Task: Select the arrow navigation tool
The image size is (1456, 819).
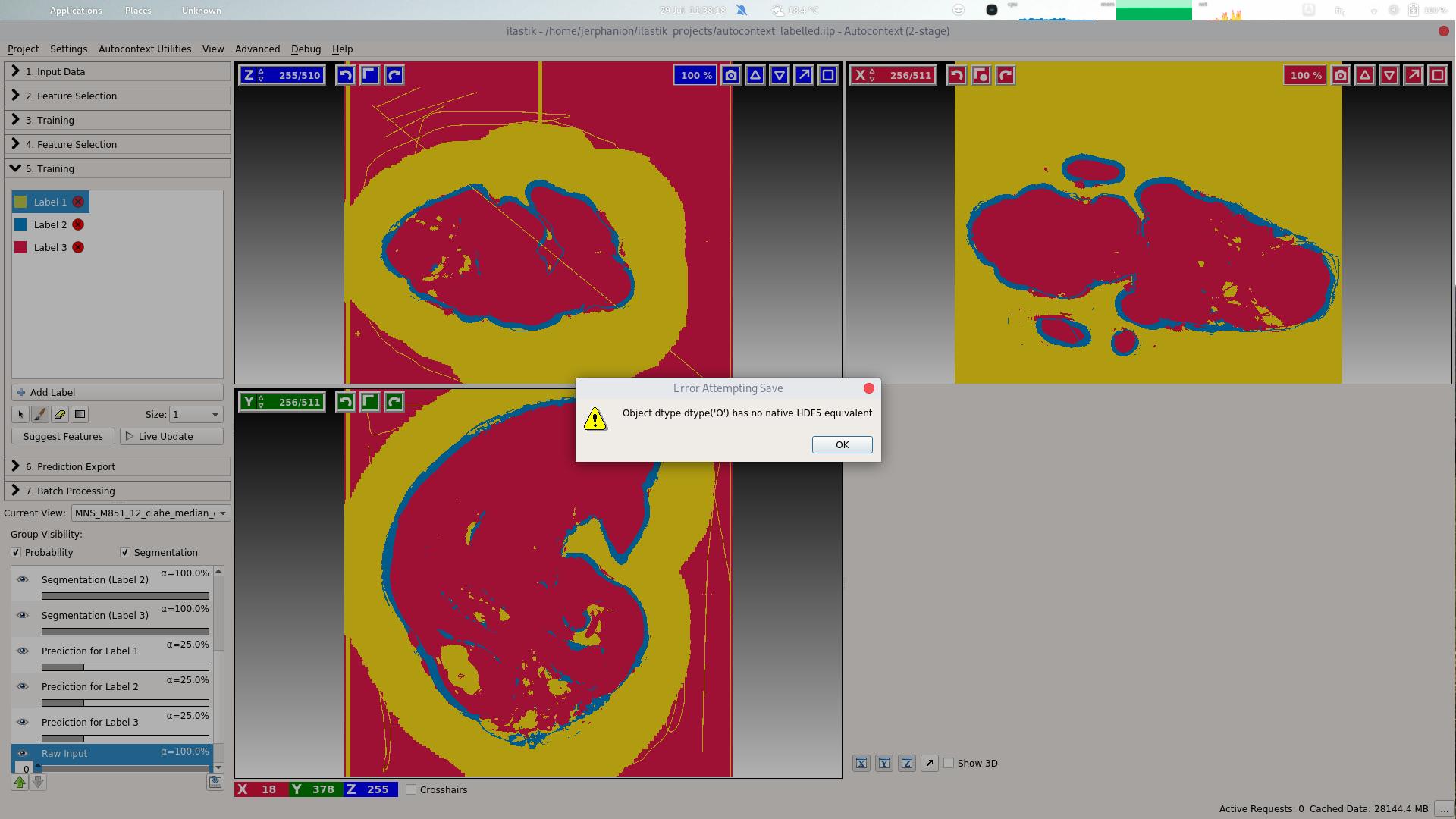Action: pos(20,414)
